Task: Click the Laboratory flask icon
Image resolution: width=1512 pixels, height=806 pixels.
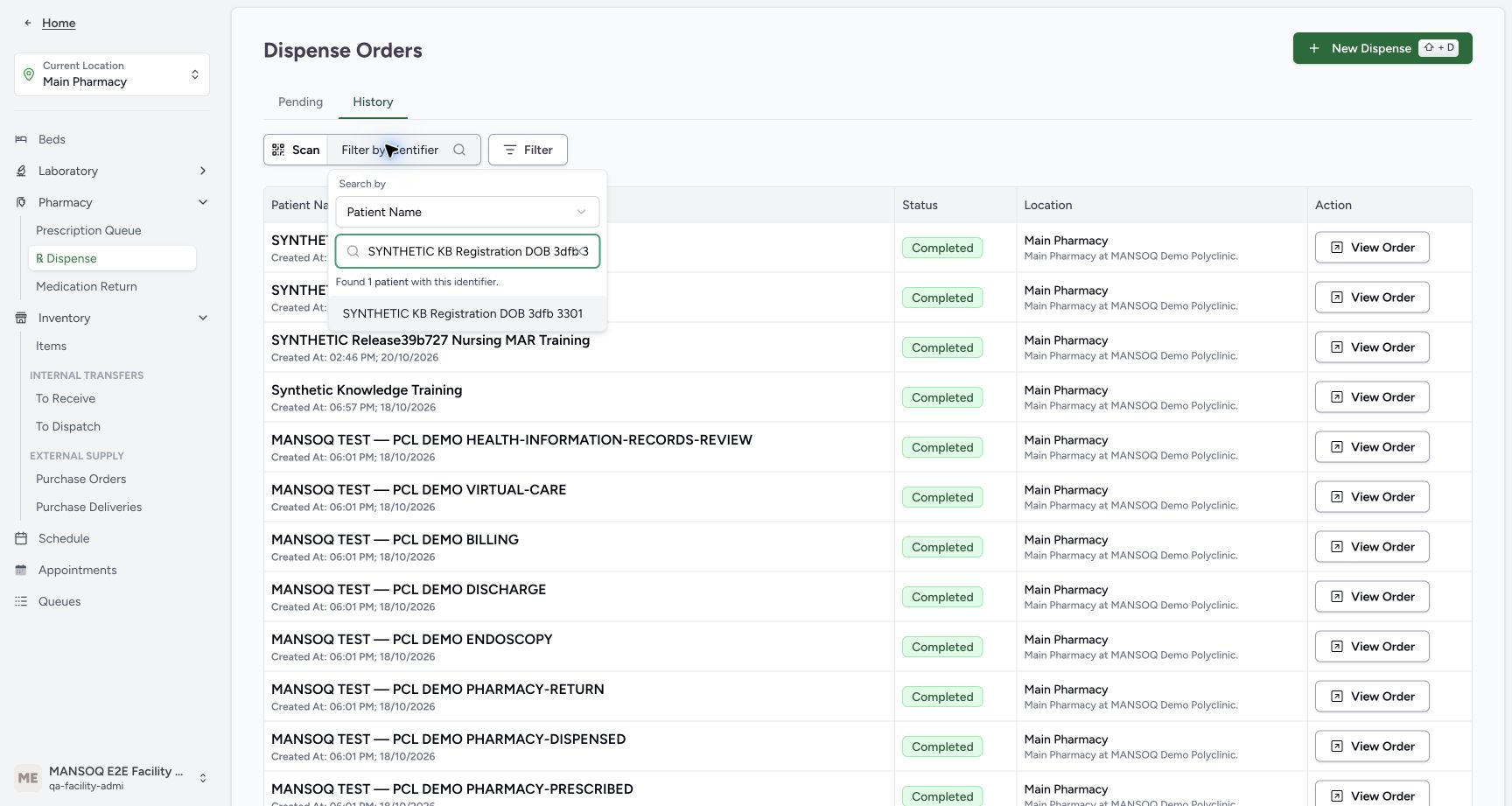Action: point(21,171)
